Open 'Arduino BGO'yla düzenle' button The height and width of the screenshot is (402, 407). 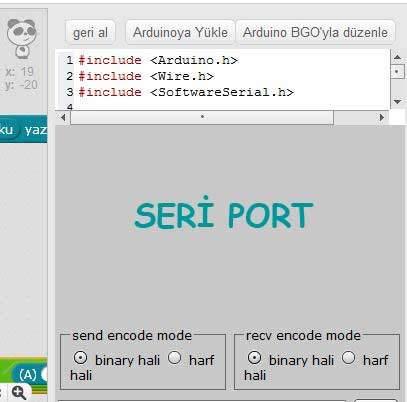[x=315, y=32]
